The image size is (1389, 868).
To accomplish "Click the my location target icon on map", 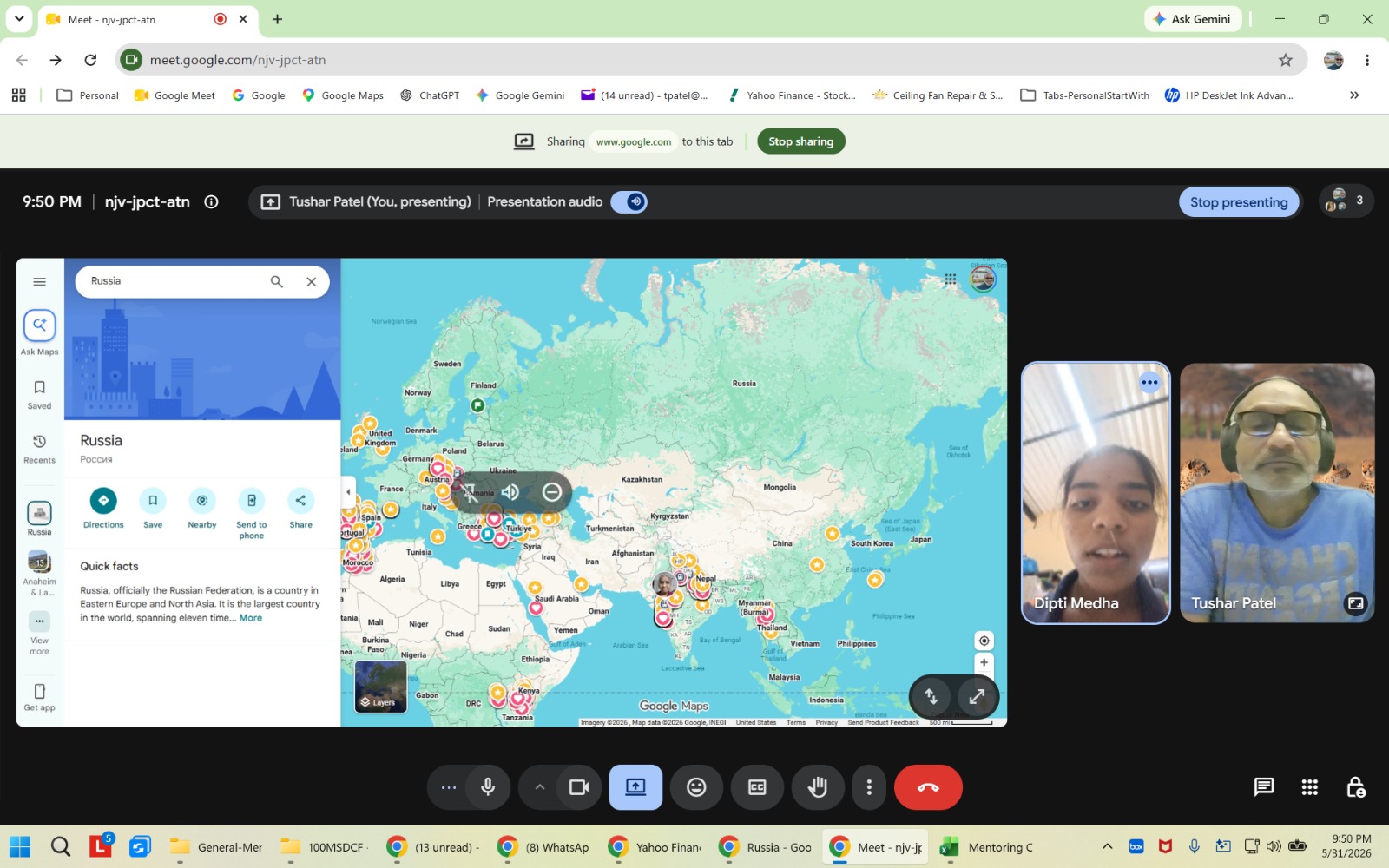I will (x=984, y=641).
